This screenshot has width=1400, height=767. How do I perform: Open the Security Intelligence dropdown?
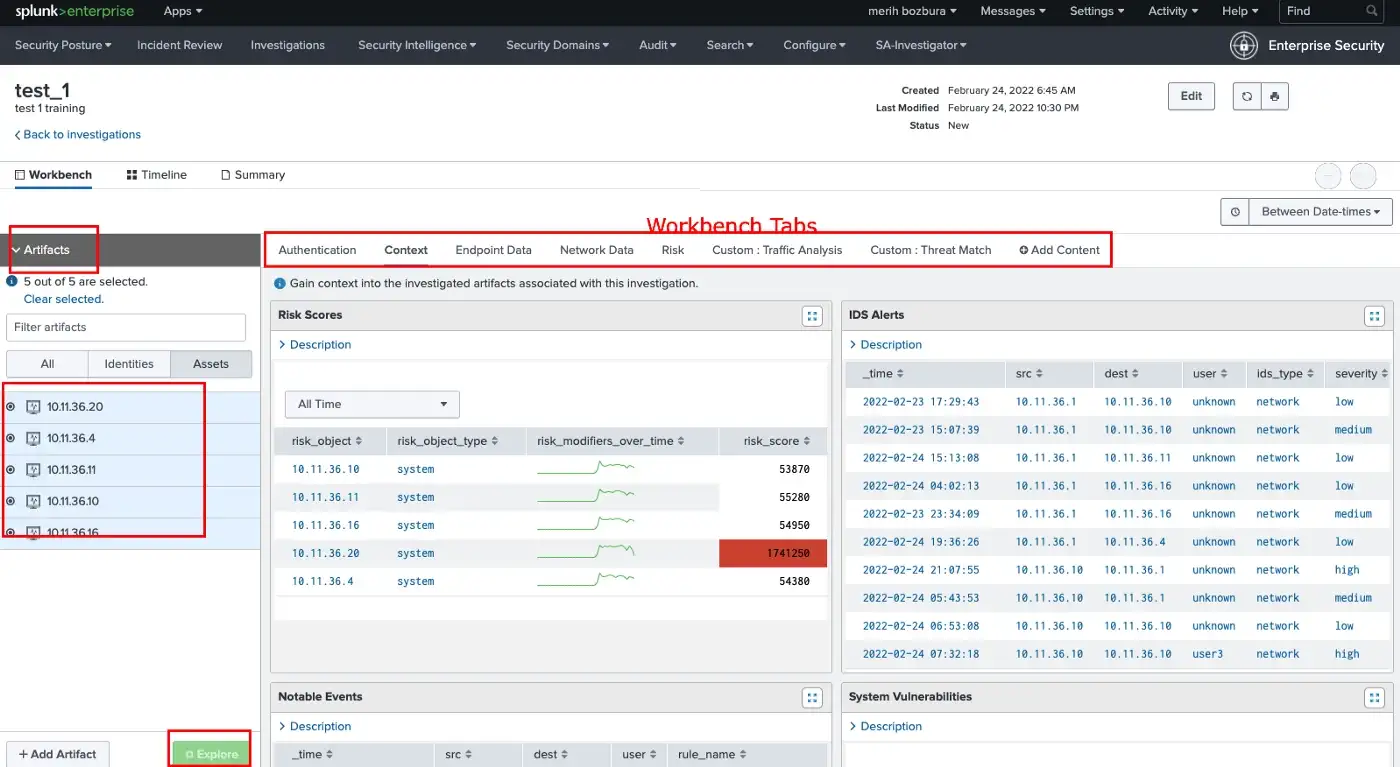click(x=417, y=45)
